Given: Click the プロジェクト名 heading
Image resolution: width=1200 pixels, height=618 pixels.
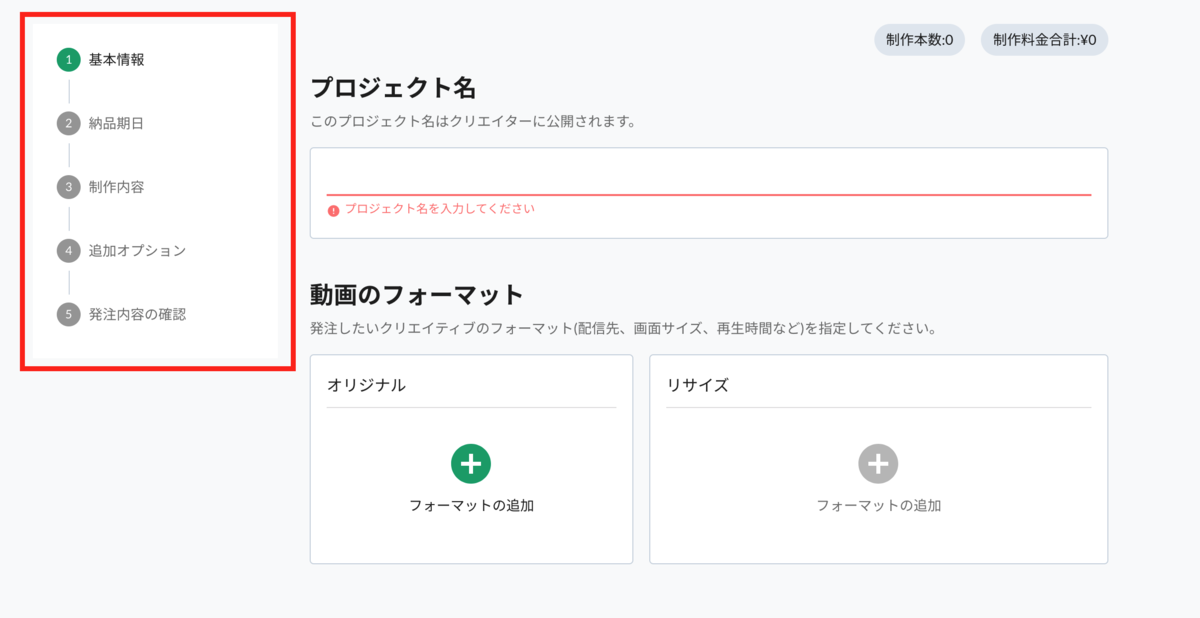Looking at the screenshot, I should pos(393,88).
